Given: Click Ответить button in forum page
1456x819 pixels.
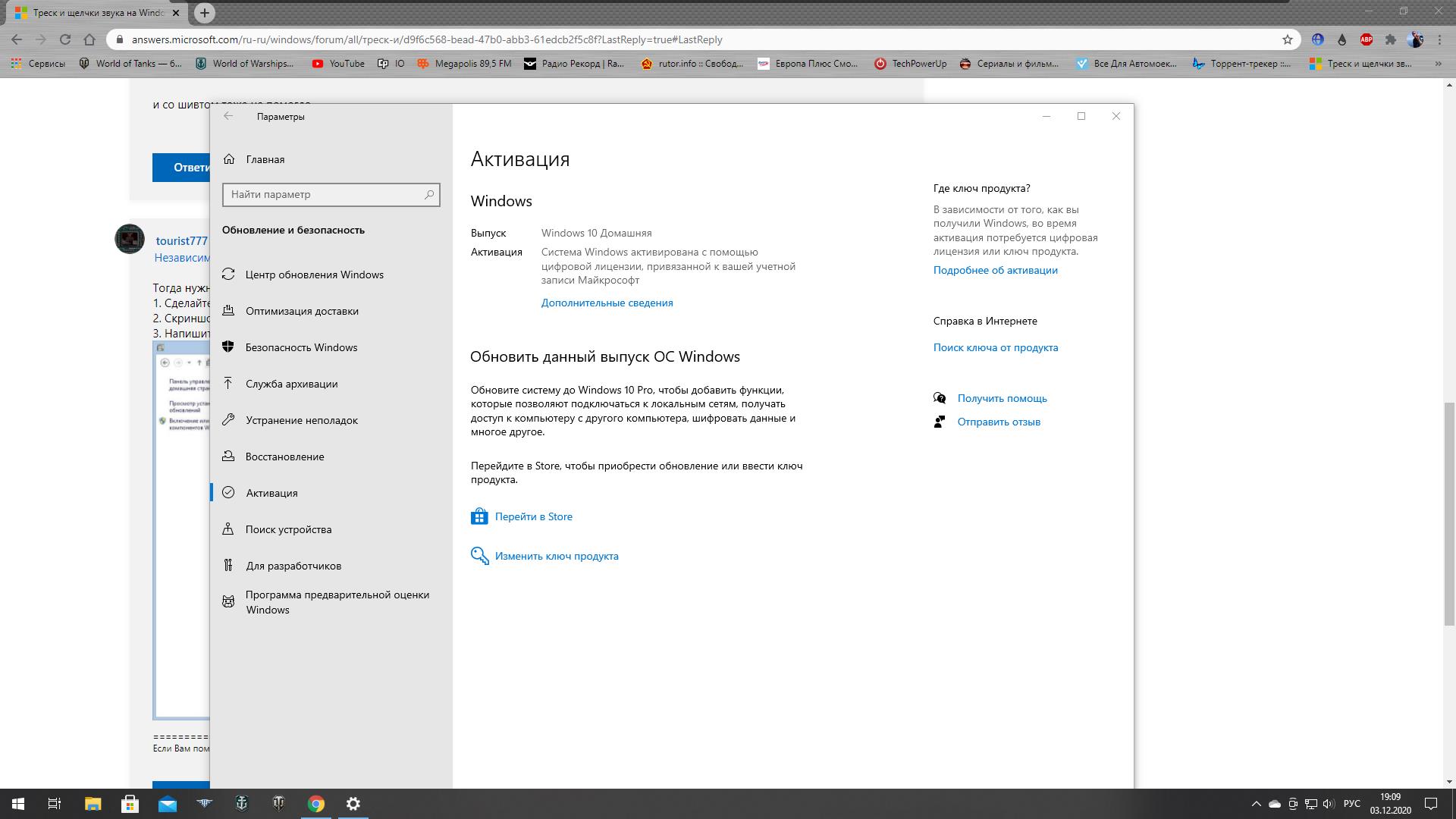Looking at the screenshot, I should click(x=181, y=168).
